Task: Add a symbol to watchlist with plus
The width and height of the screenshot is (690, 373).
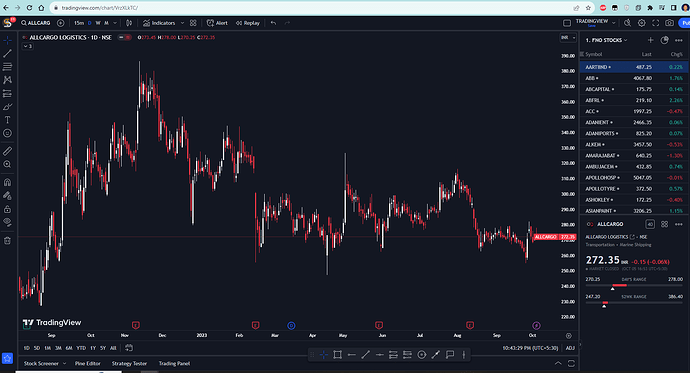Action: pyautogui.click(x=650, y=40)
